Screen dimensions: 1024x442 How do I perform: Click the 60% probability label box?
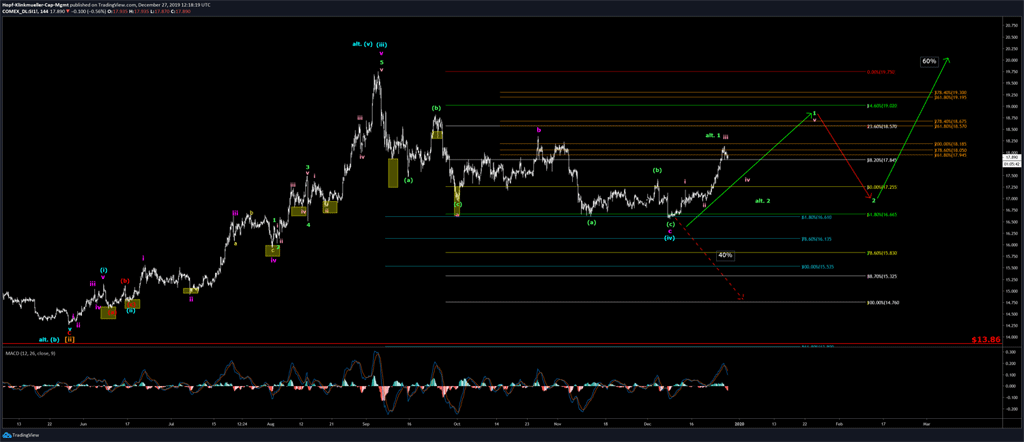pos(929,62)
